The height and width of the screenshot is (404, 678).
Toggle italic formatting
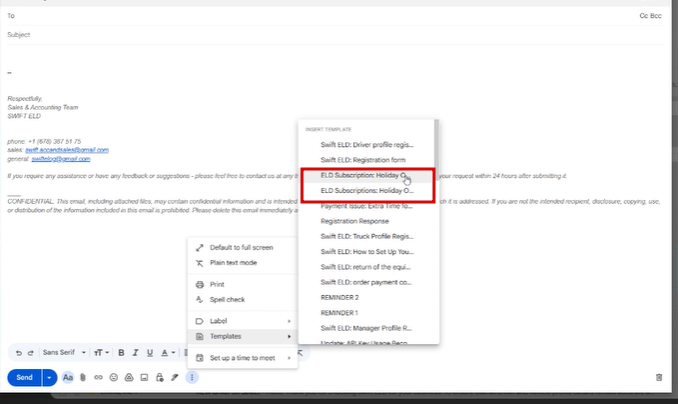coord(135,353)
